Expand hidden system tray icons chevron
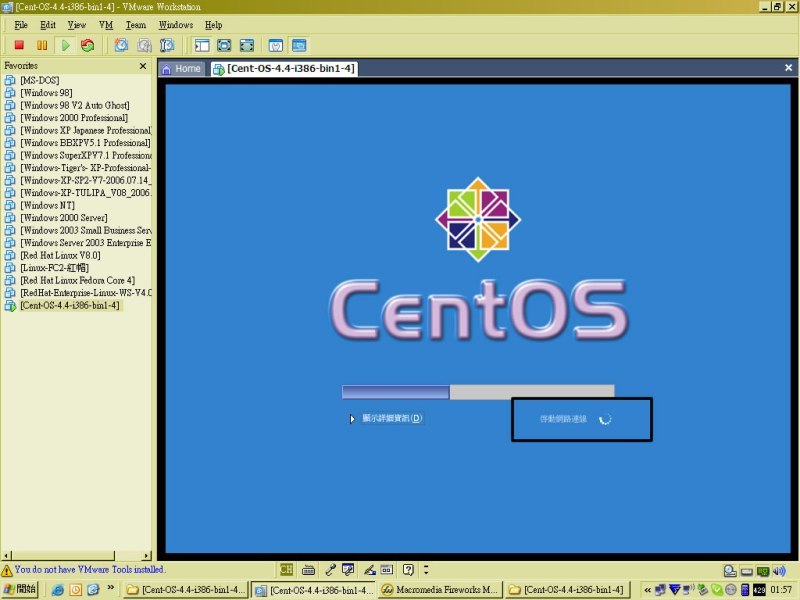The image size is (800, 600). [647, 590]
